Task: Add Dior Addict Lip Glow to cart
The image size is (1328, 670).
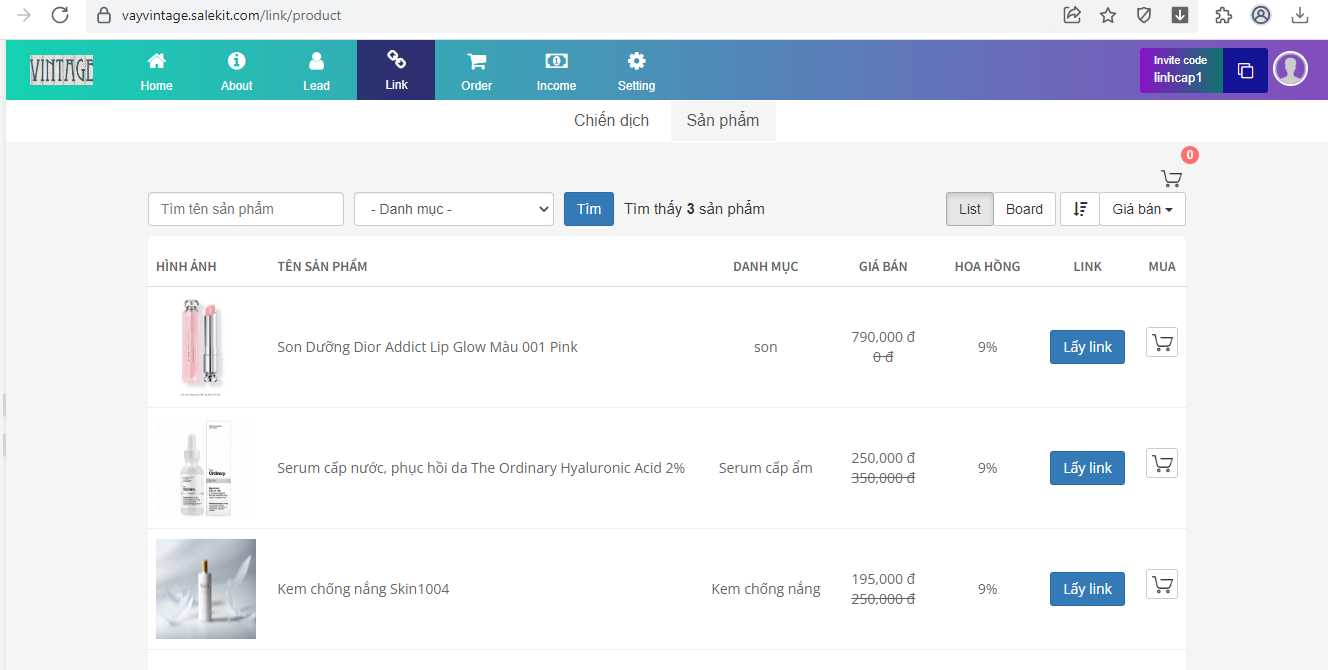Action: point(1161,343)
